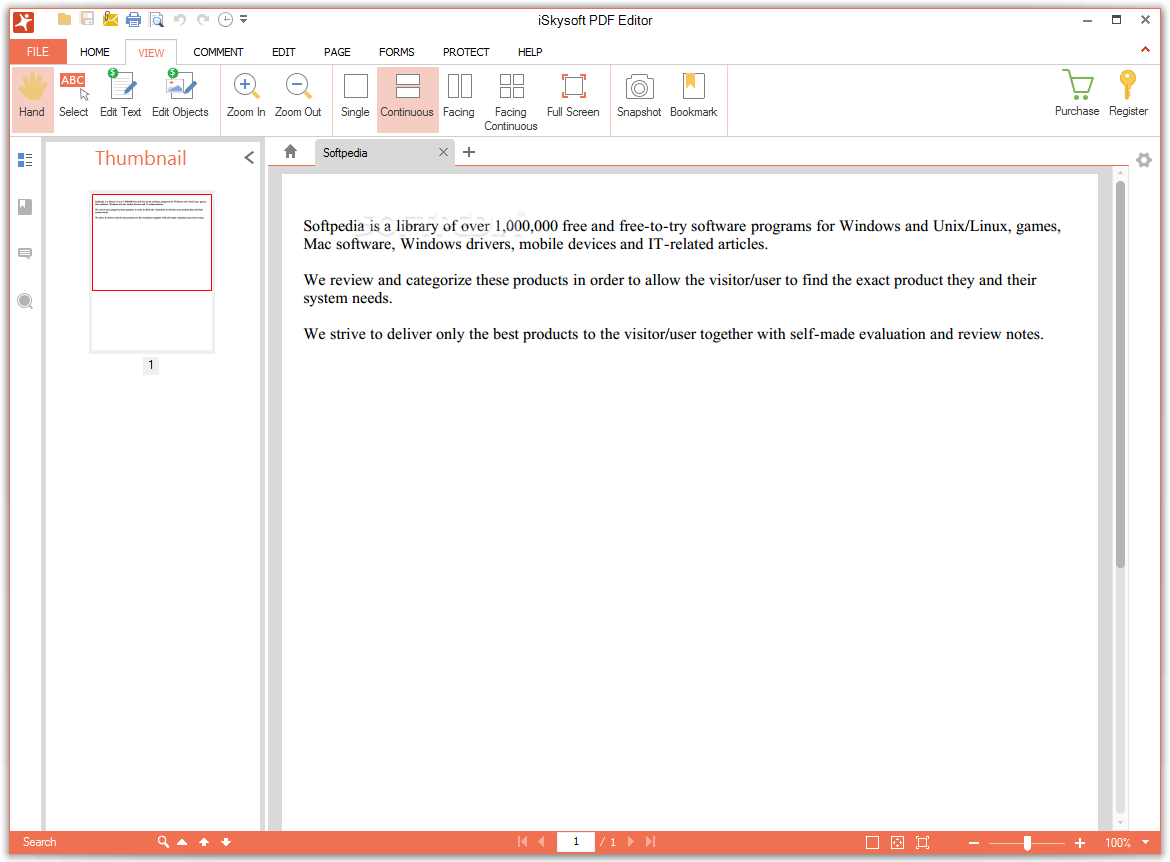Open the Search sidebar panel

(25, 301)
